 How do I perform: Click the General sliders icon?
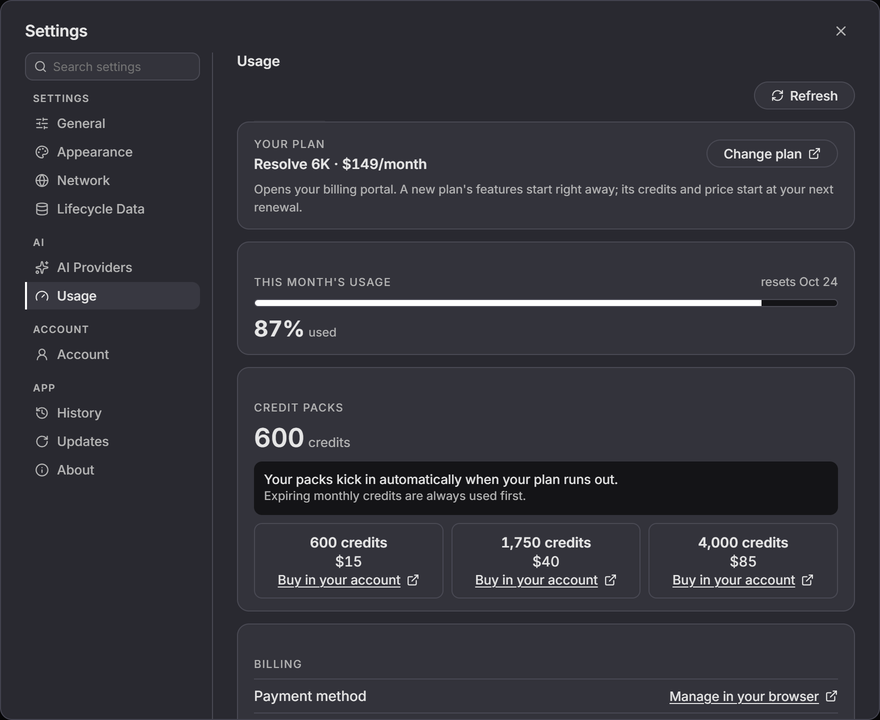pyautogui.click(x=42, y=123)
